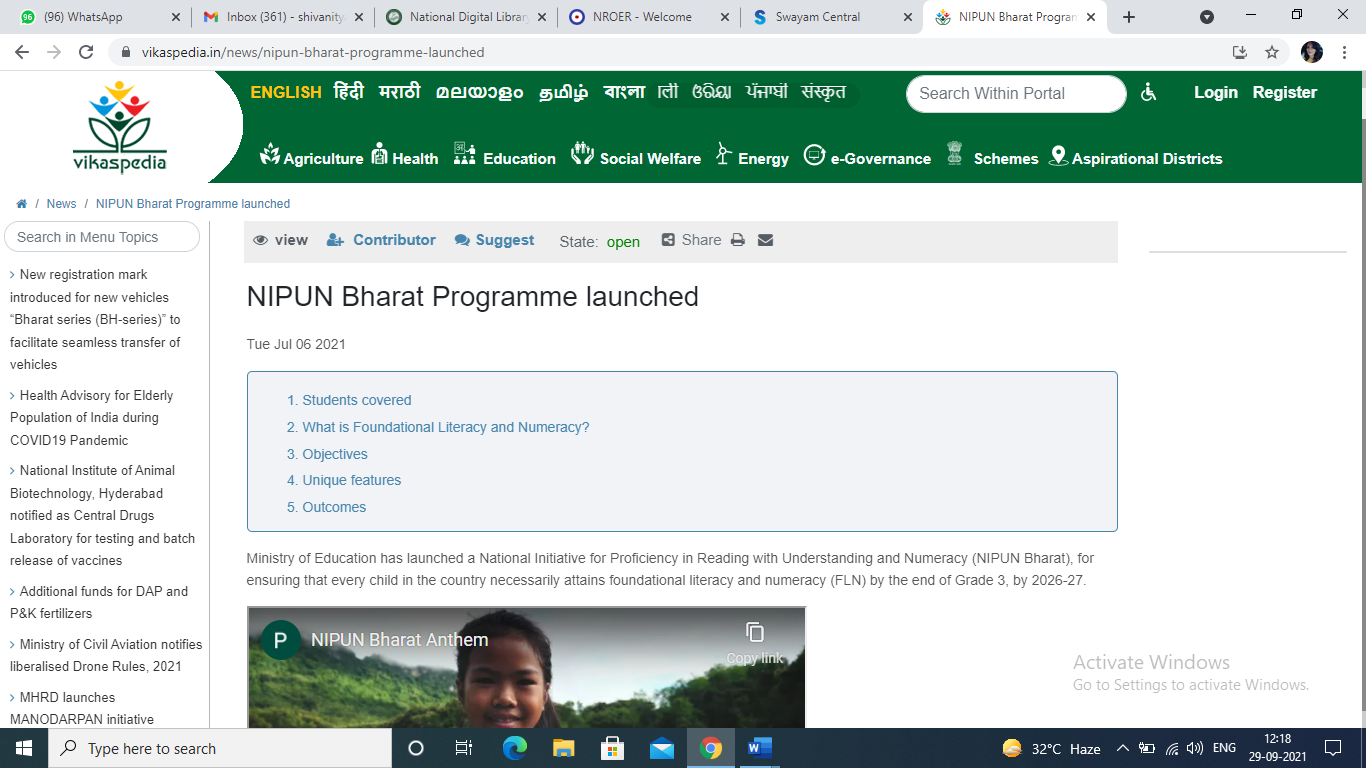Viewport: 1366px width, 768px height.
Task: Show hidden system tray icons
Action: click(x=1122, y=748)
